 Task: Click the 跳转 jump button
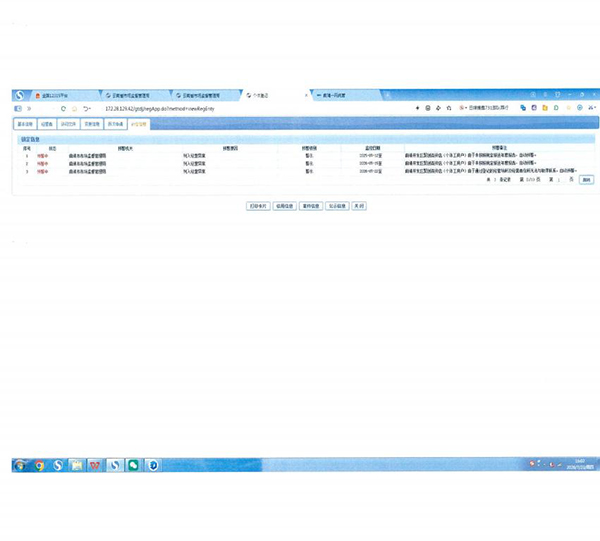click(586, 179)
